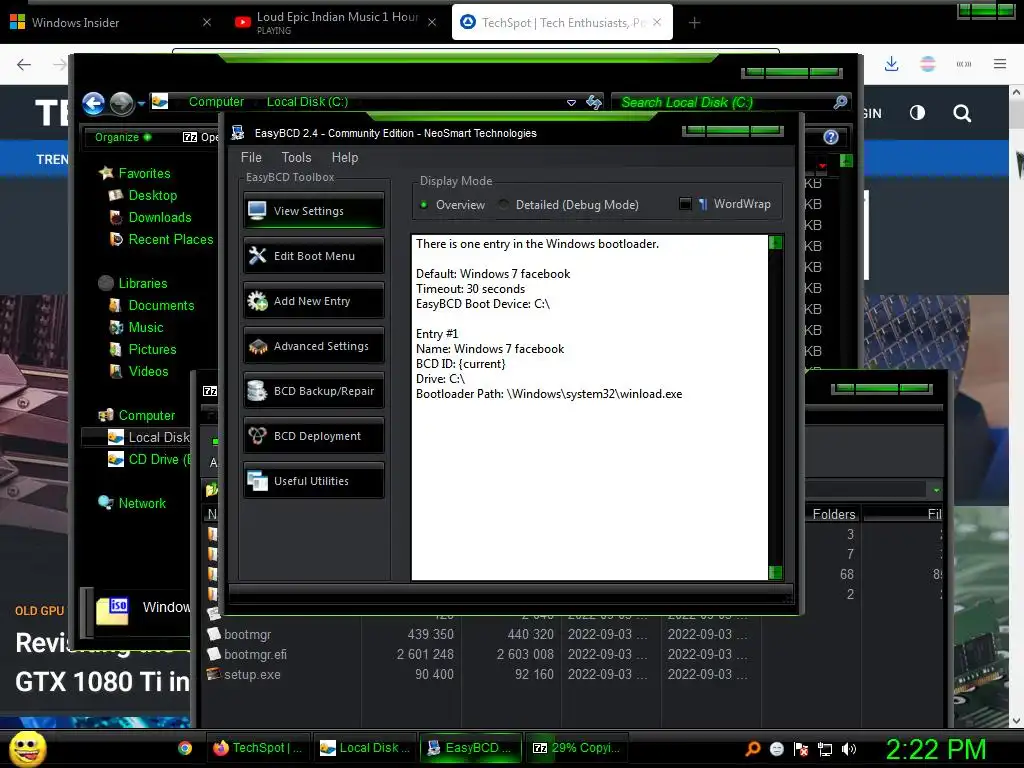Open BCD Deployment section
The height and width of the screenshot is (768, 1024).
coord(313,436)
